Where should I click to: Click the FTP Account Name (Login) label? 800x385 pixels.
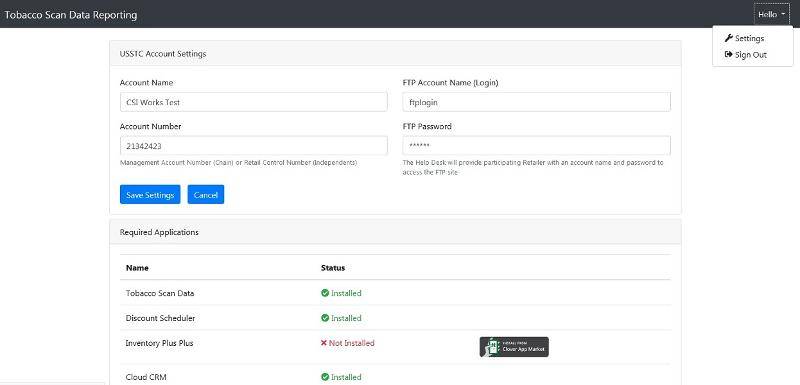coord(451,83)
